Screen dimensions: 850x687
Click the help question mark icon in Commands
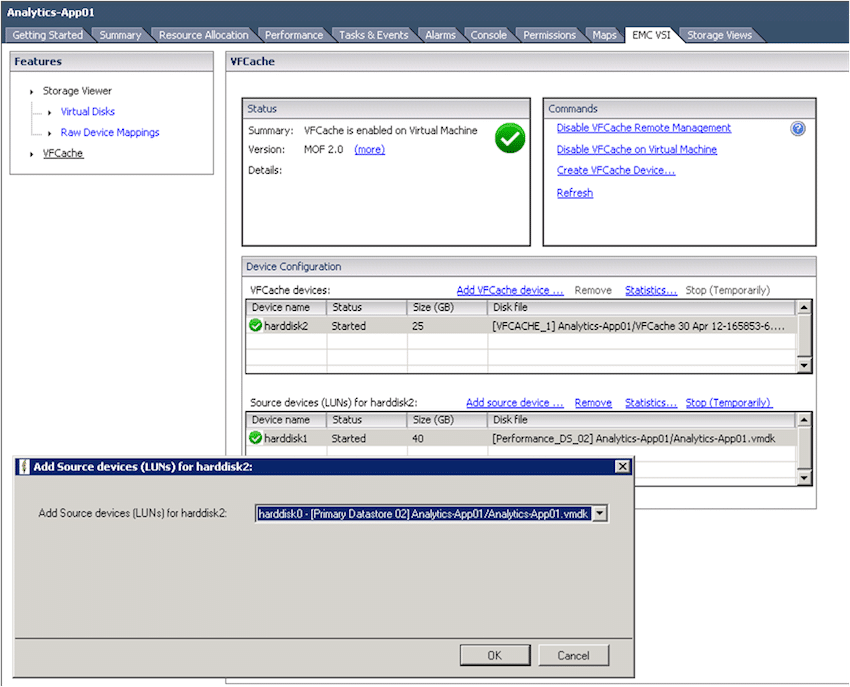(x=797, y=129)
